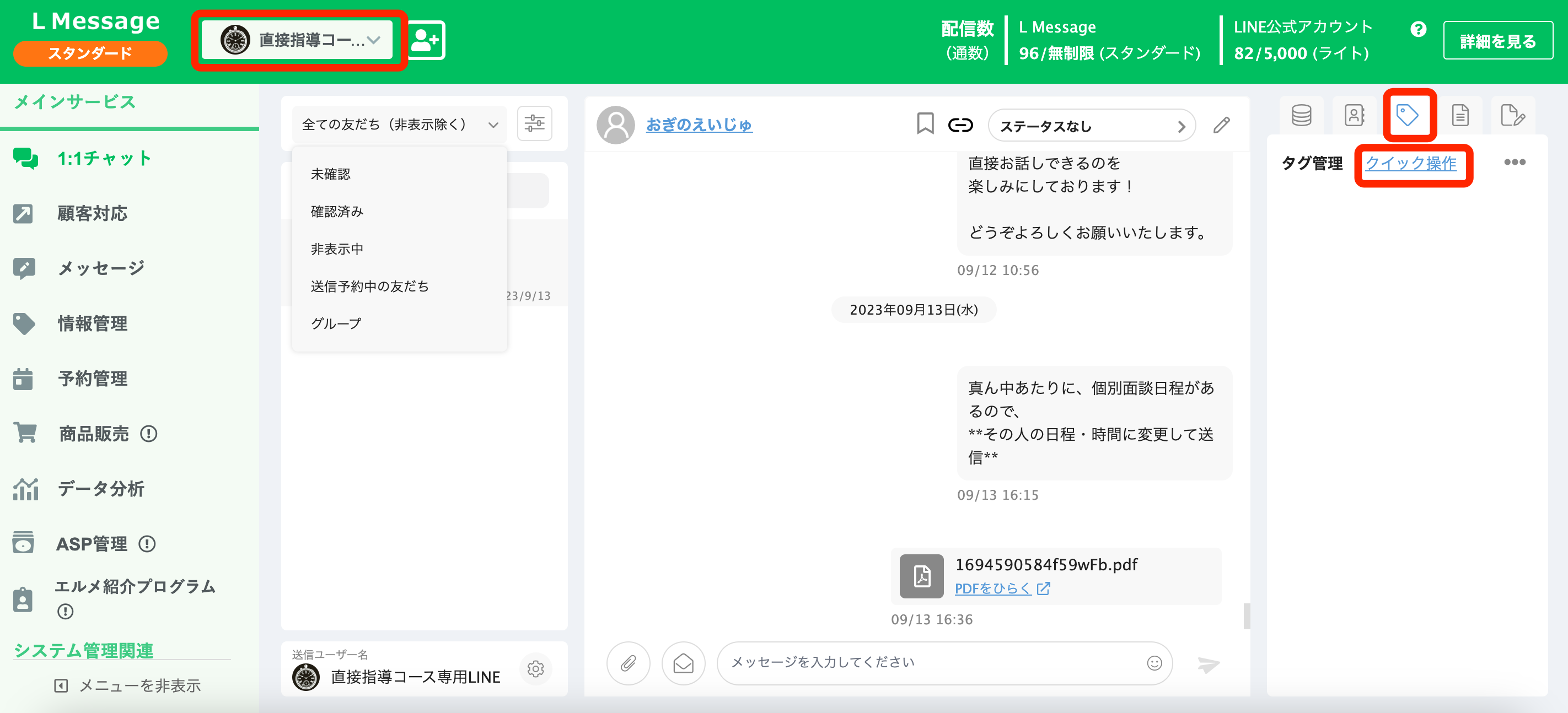Open the friend profile panel icon
1568x713 pixels.
pyautogui.click(x=1355, y=115)
